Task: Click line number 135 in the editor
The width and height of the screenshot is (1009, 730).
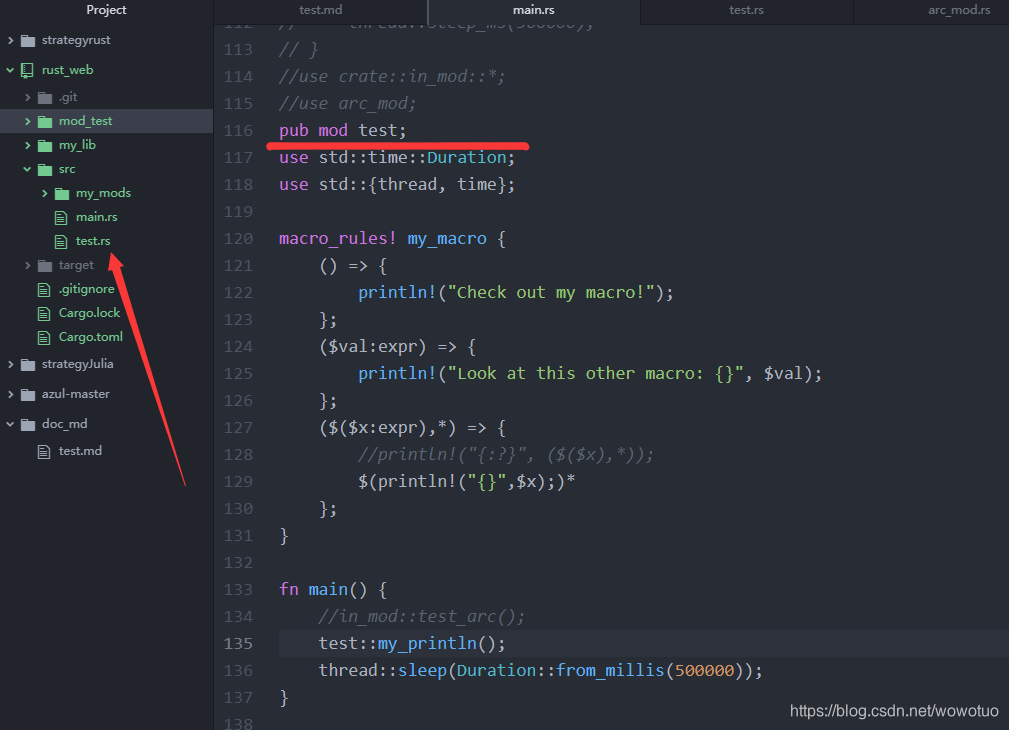Action: (x=238, y=643)
